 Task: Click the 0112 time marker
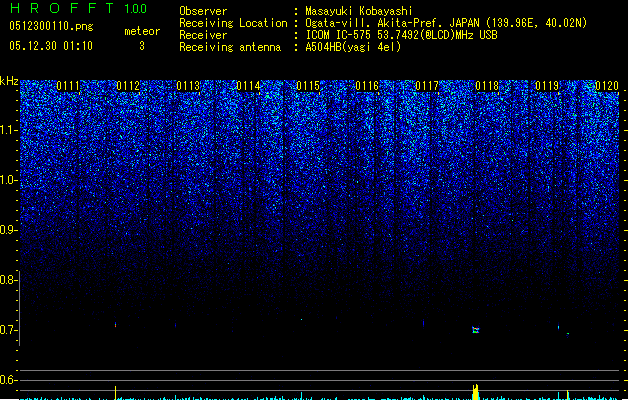click(x=128, y=86)
